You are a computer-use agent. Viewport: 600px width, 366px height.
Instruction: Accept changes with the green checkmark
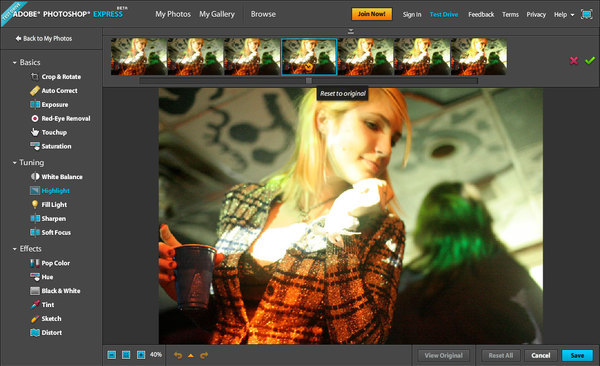(590, 60)
